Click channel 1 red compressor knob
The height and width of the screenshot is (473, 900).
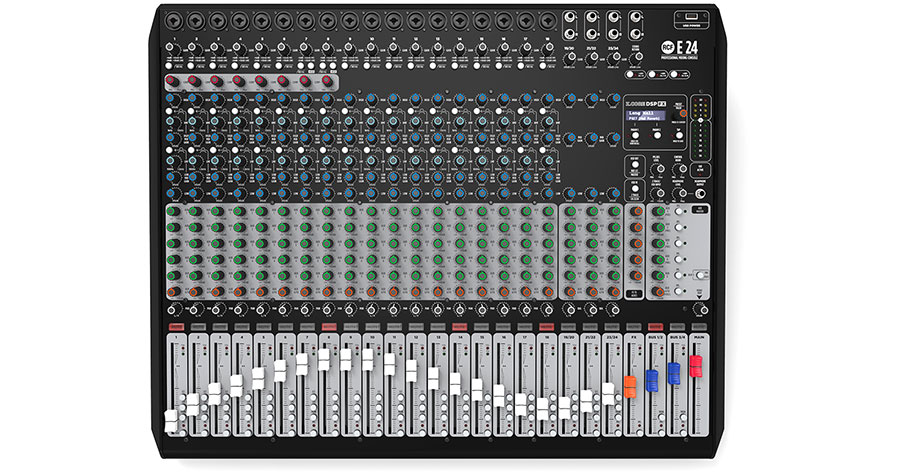tap(172, 80)
